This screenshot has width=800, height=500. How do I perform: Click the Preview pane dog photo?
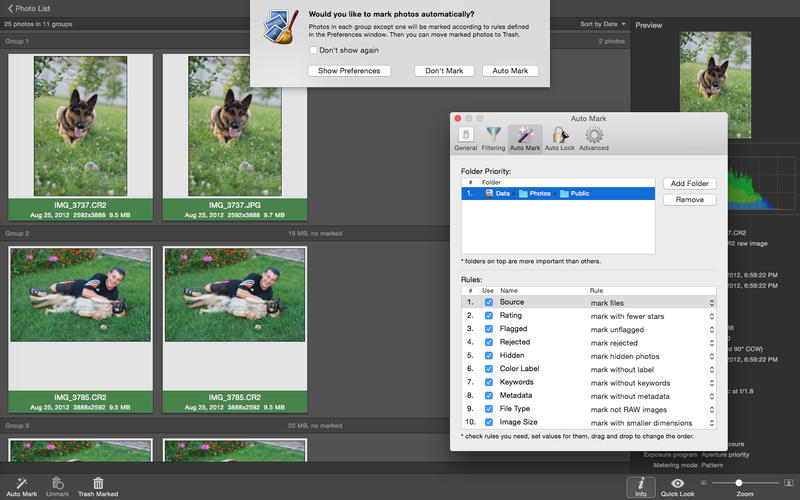(x=715, y=85)
